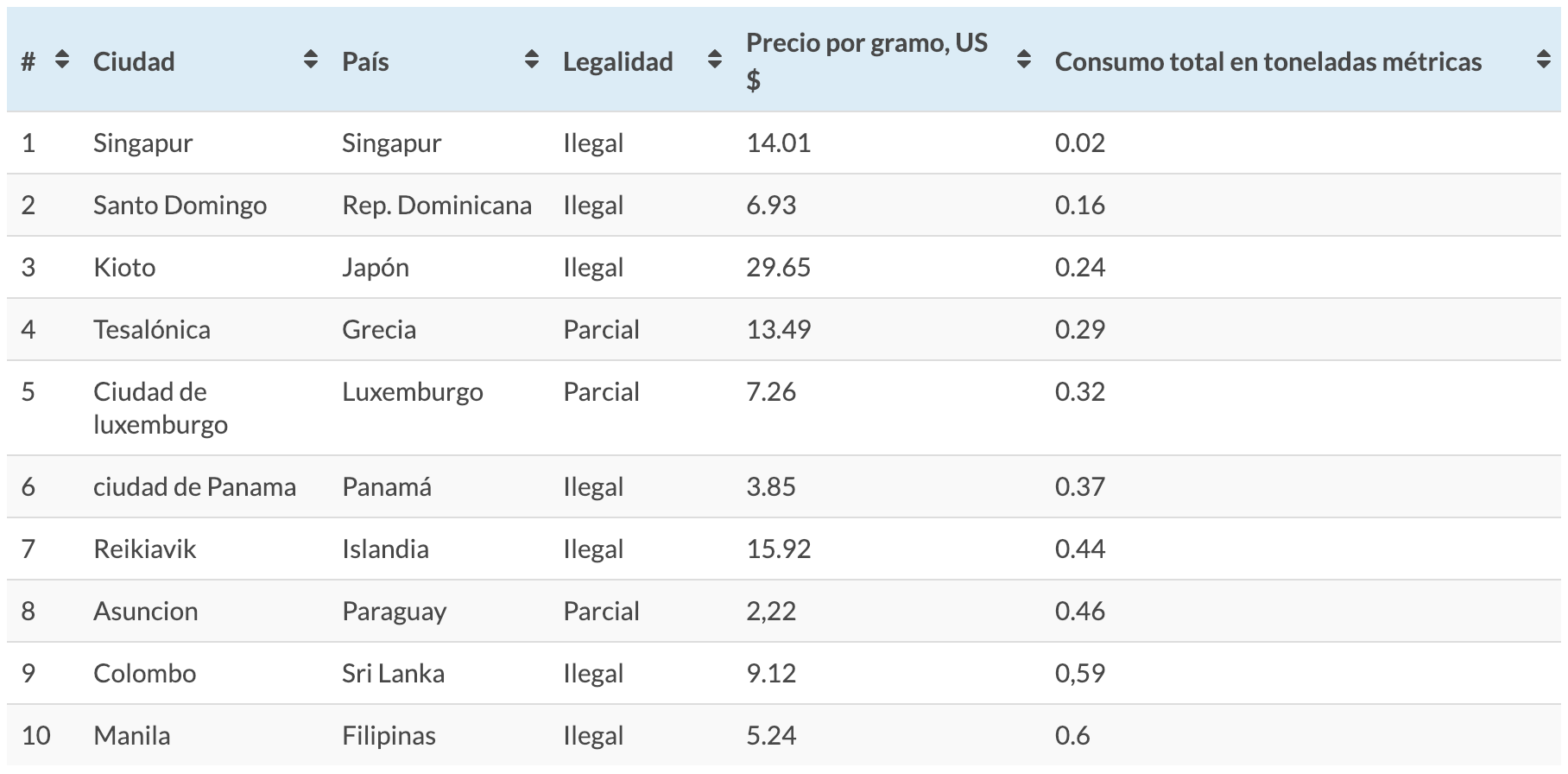
Task: Sort the table by the Ciudad header
Action: [134, 60]
